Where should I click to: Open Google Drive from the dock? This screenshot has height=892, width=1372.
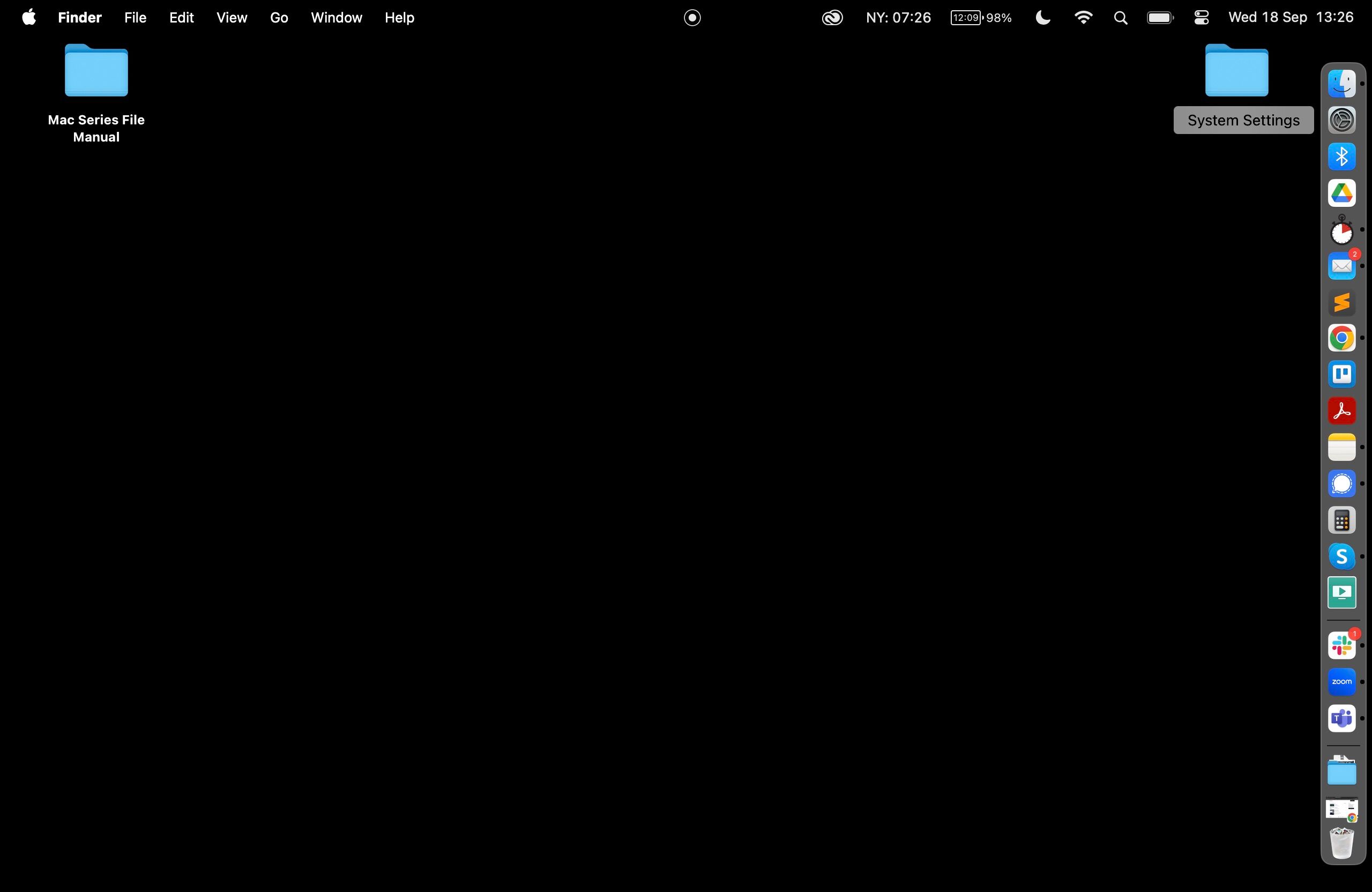pyautogui.click(x=1341, y=193)
